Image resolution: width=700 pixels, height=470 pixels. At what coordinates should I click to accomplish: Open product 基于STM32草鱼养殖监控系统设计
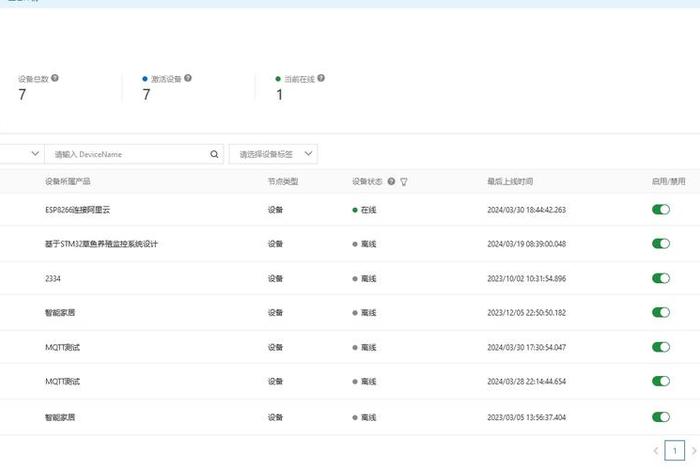pos(101,244)
